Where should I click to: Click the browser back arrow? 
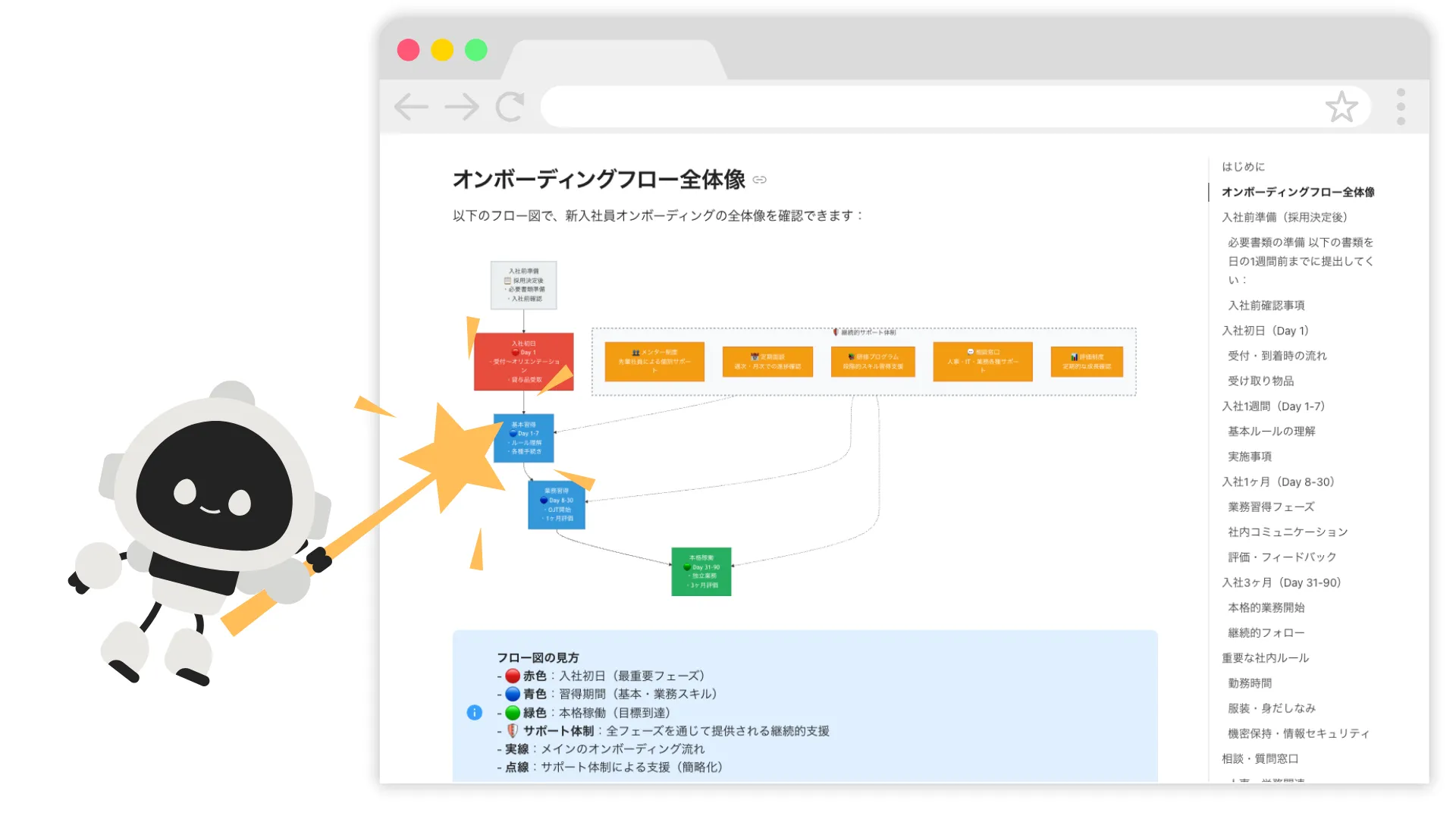pyautogui.click(x=411, y=107)
